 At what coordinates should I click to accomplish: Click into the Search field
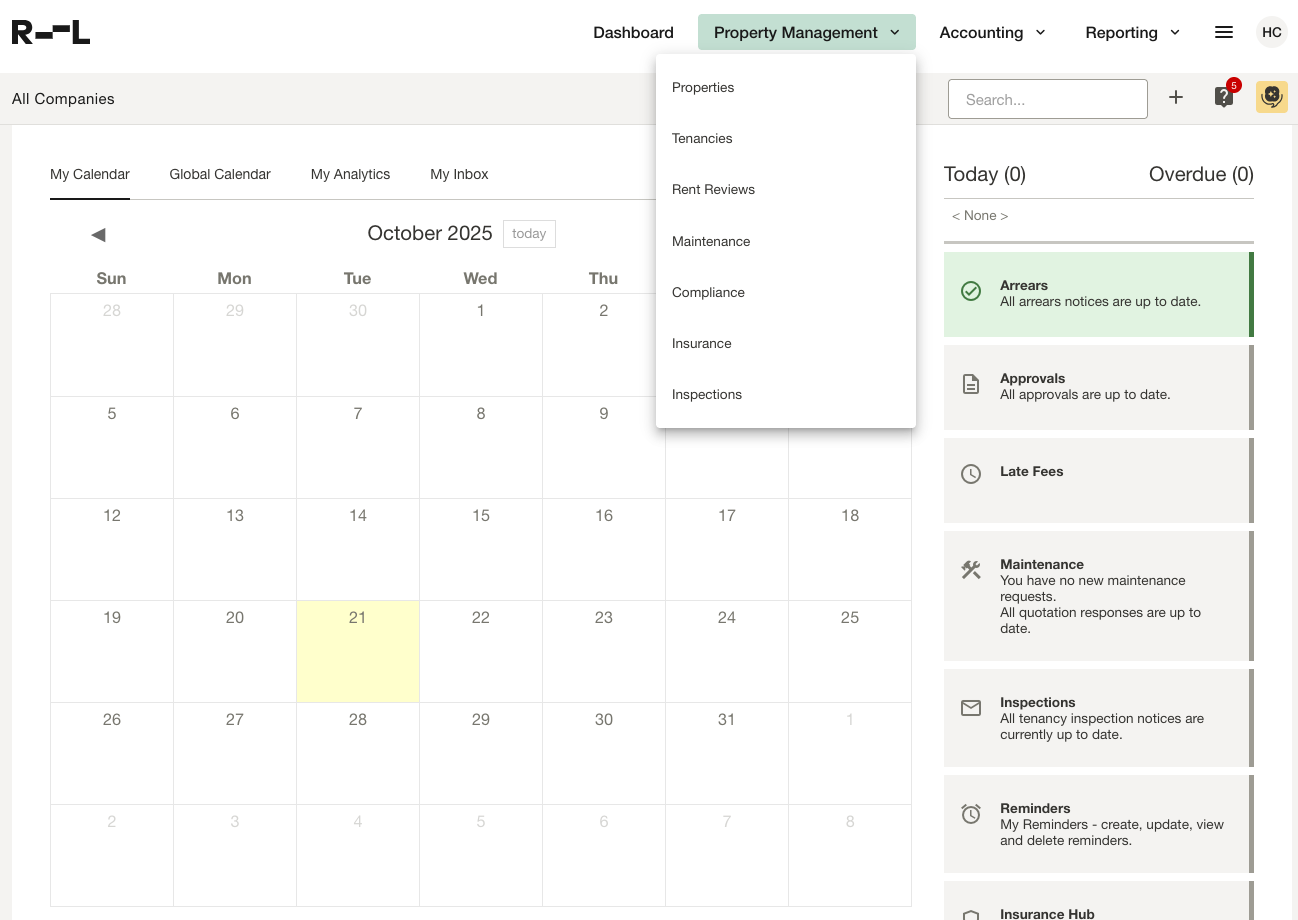1047,99
